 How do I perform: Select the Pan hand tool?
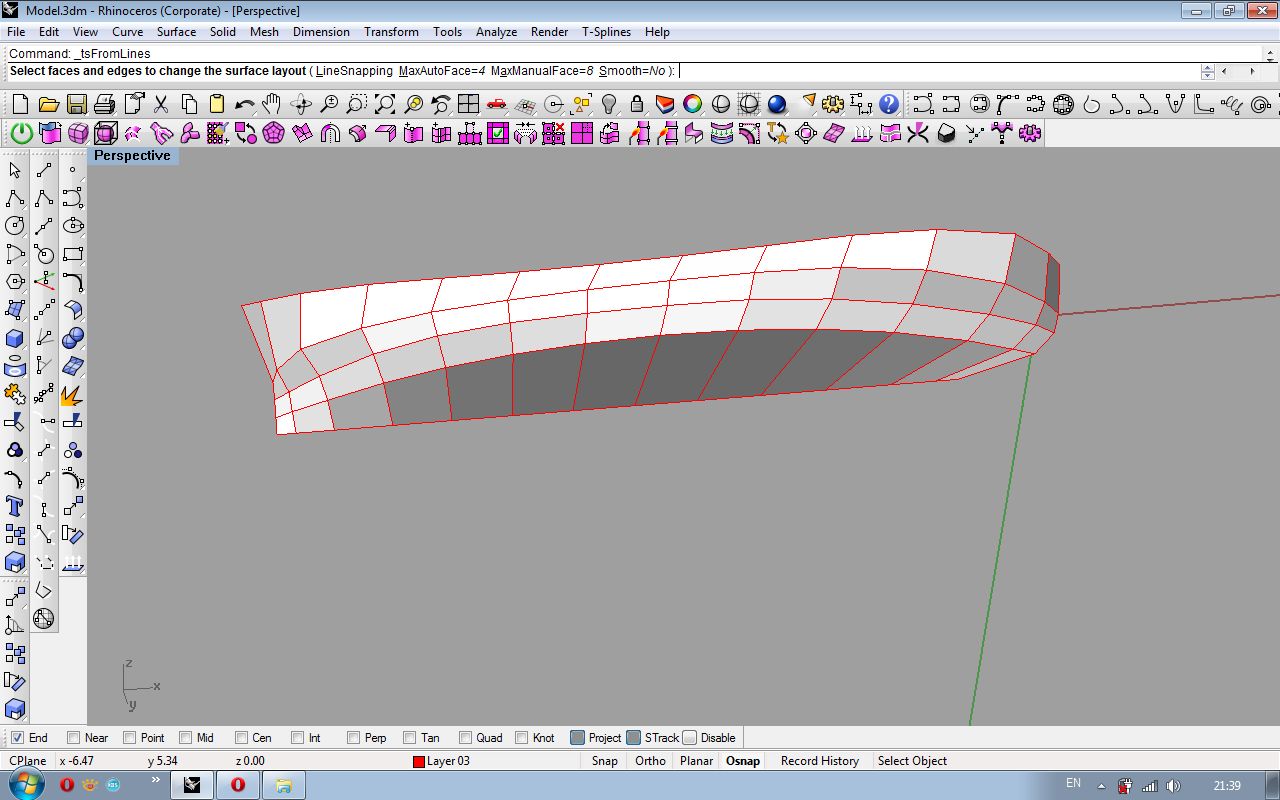coord(272,104)
